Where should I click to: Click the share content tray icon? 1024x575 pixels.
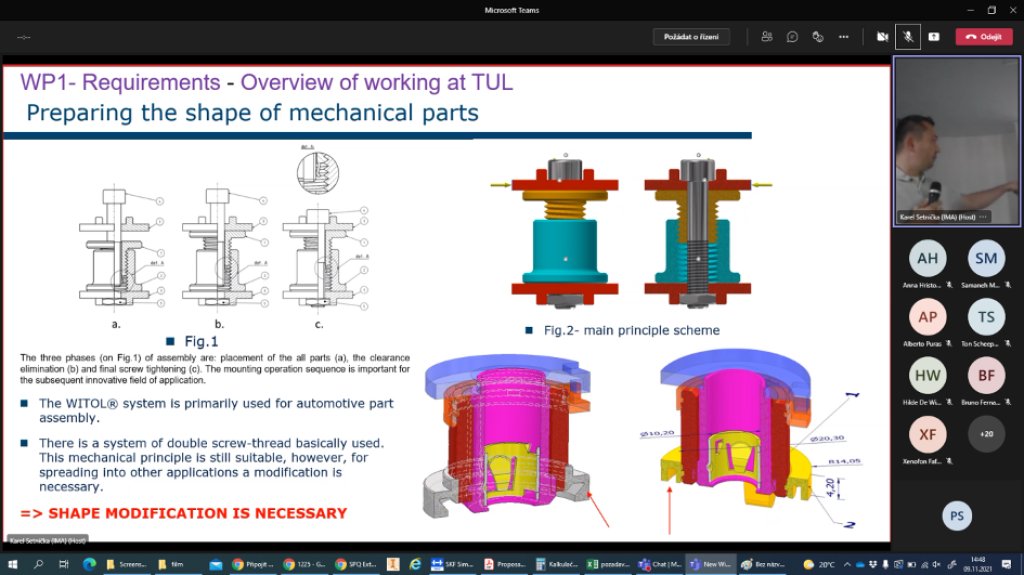[933, 36]
